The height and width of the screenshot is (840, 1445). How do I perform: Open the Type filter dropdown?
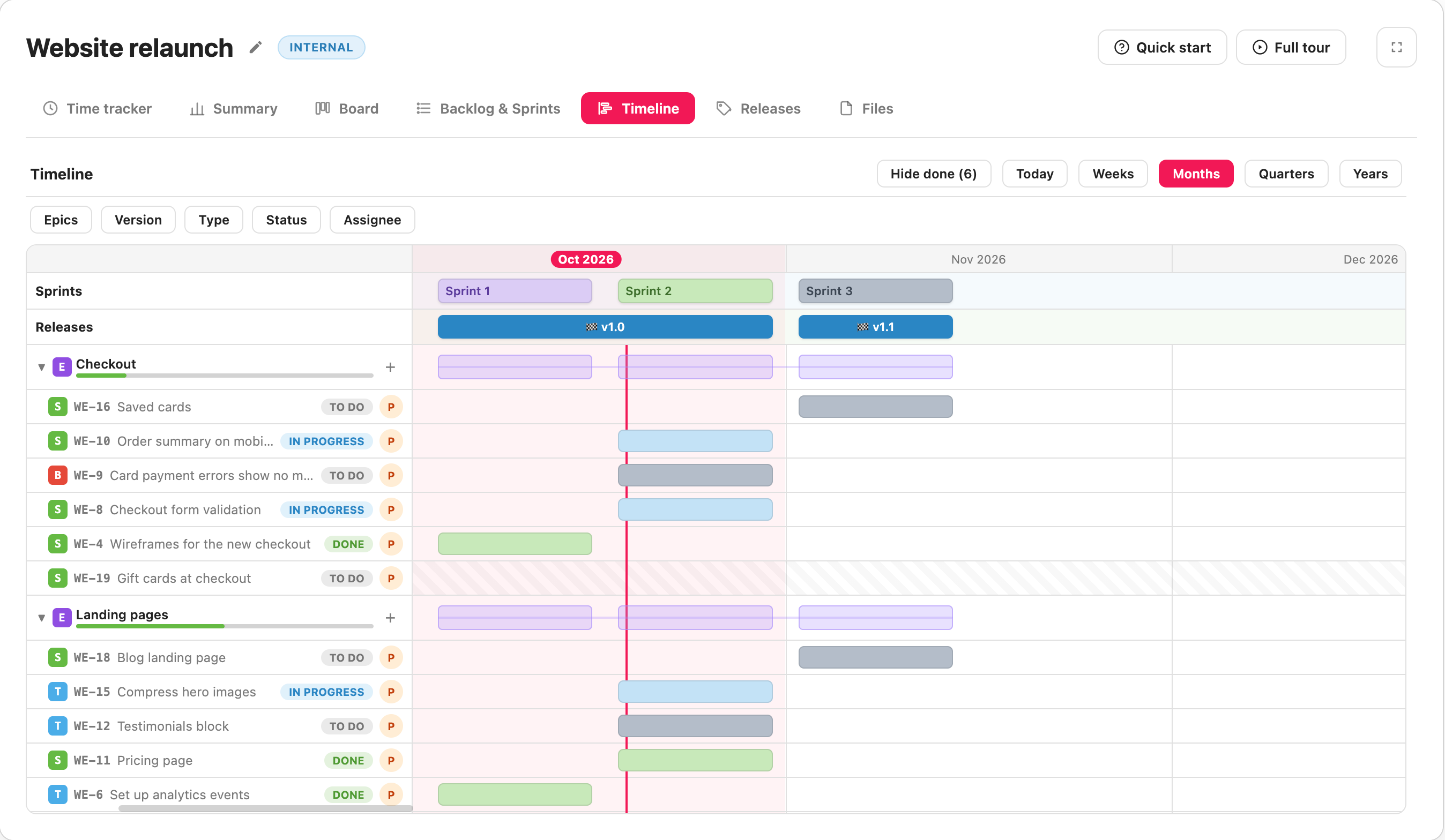(214, 220)
